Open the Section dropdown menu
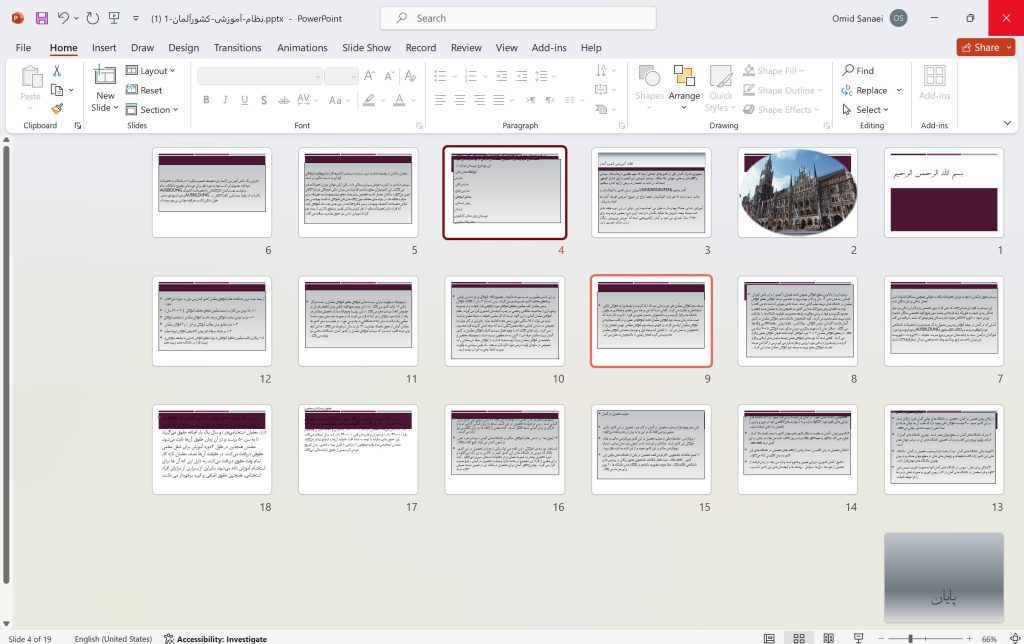Screen dimensions: 1024x644 pos(152,110)
